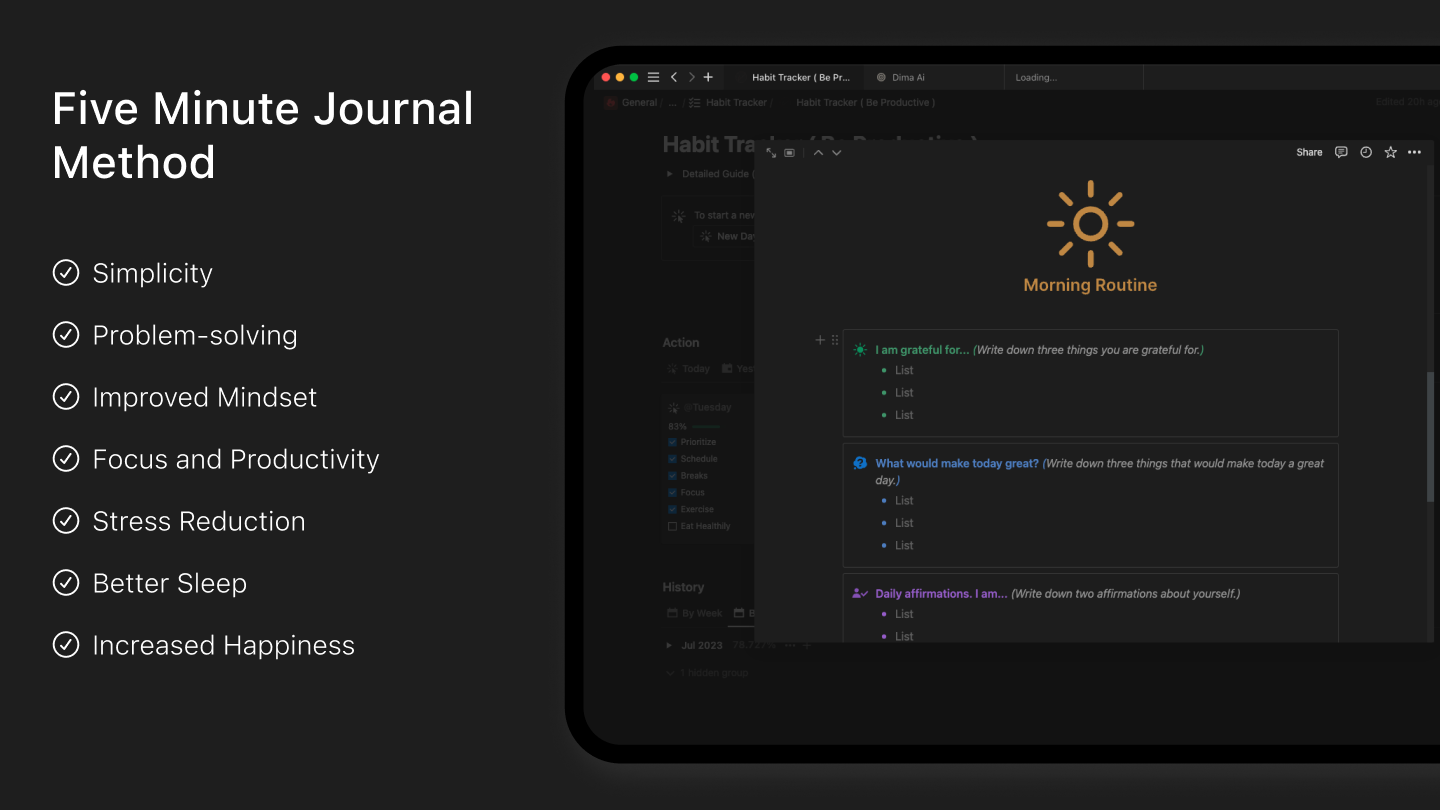Image resolution: width=1440 pixels, height=810 pixels.
Task: Click last List bullet under What would make today great
Action: [x=904, y=545]
